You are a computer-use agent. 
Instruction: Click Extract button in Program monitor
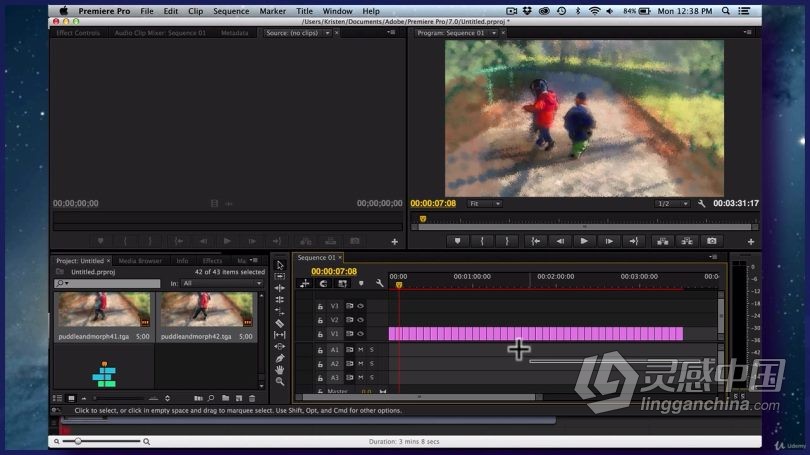point(687,241)
